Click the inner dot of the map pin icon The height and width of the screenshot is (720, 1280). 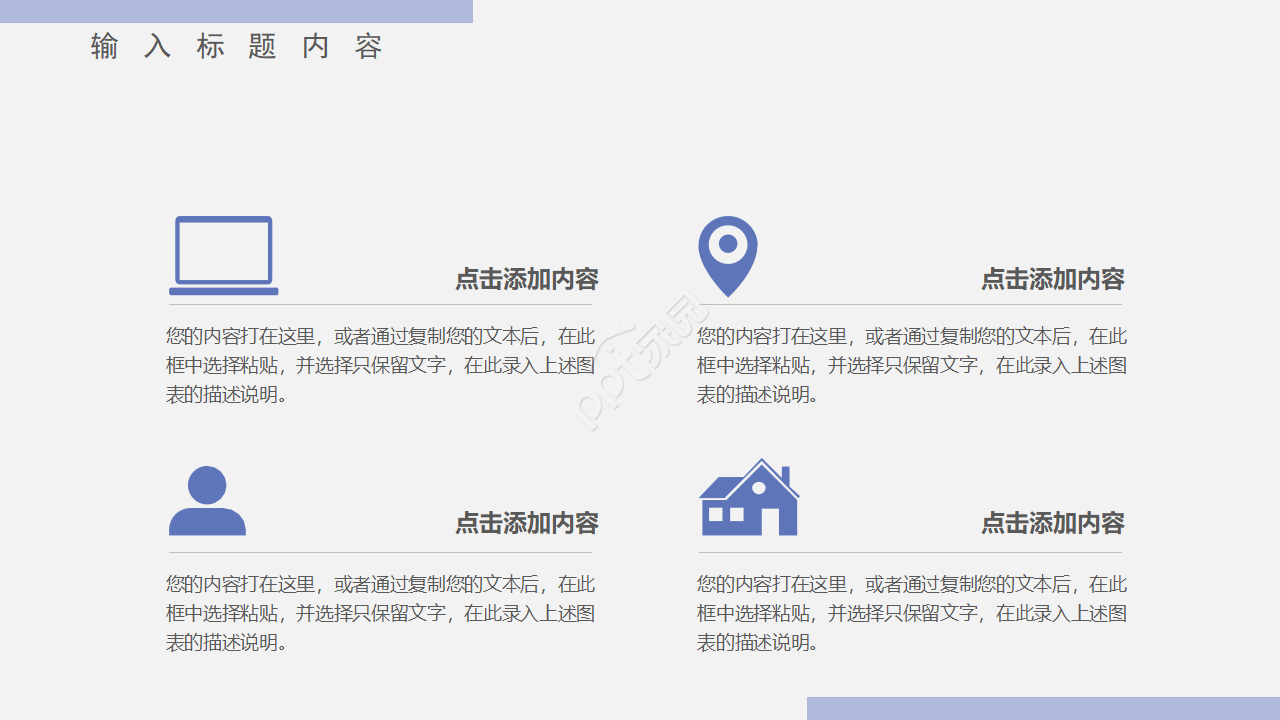click(728, 243)
